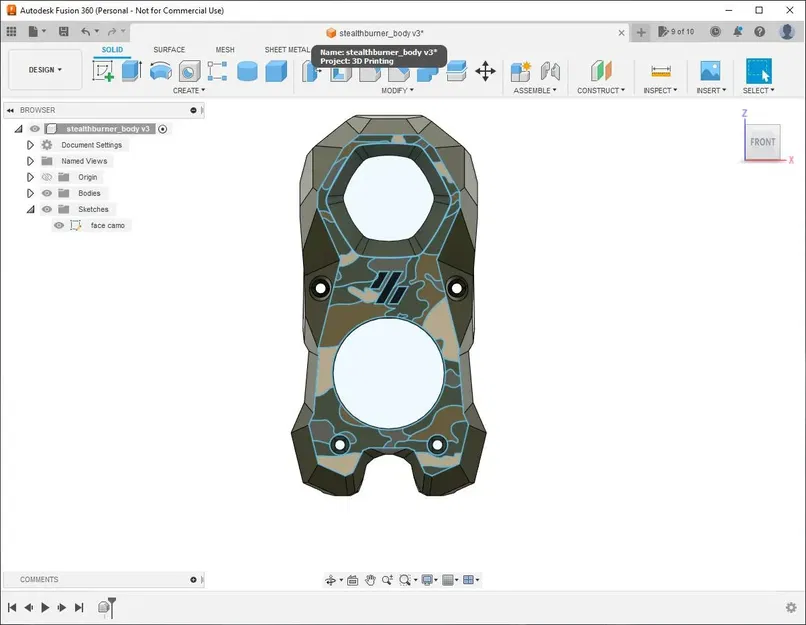The width and height of the screenshot is (806, 625).
Task: Hide the Bodies folder
Action: click(x=47, y=193)
